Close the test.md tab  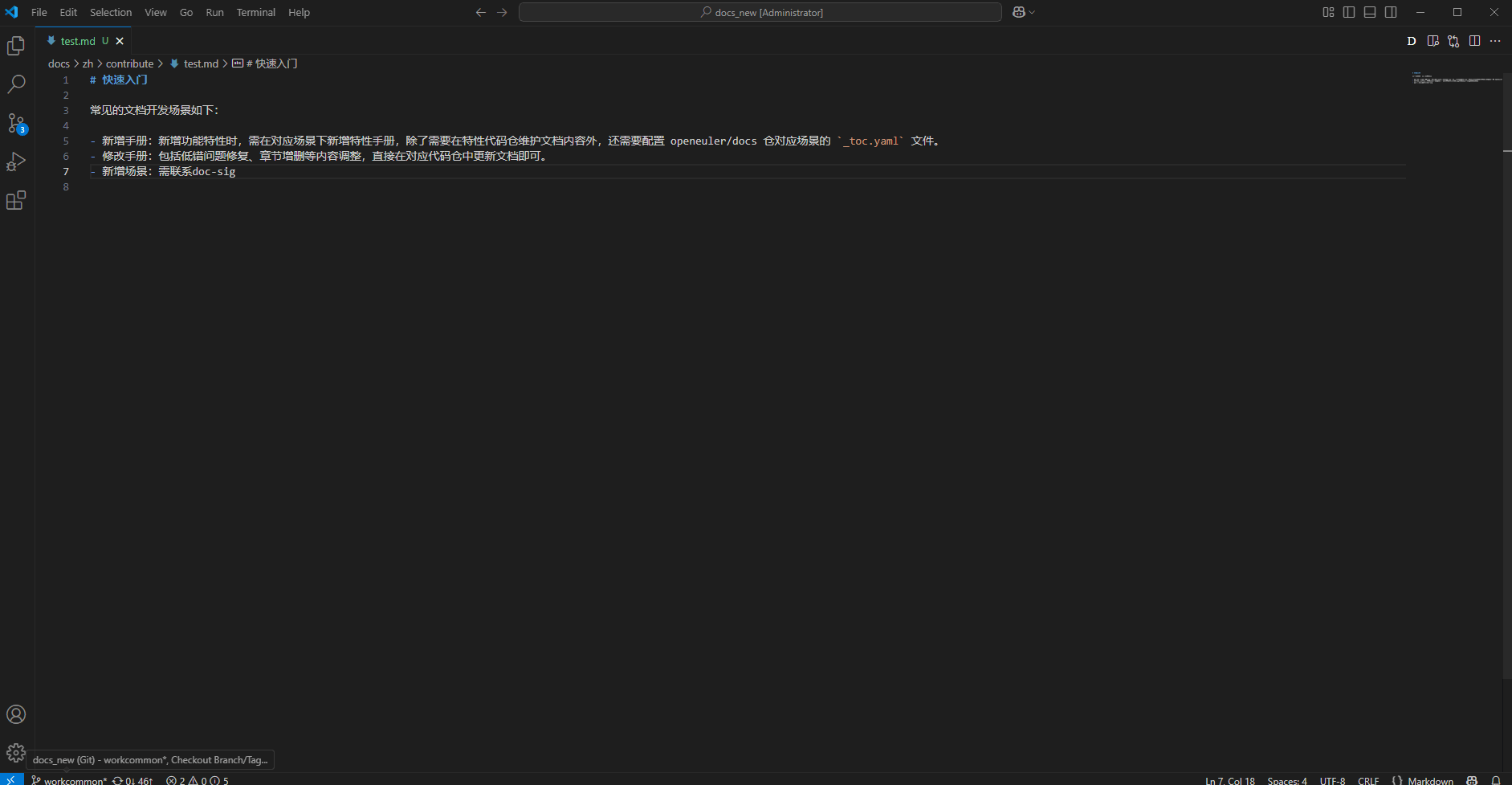(120, 41)
